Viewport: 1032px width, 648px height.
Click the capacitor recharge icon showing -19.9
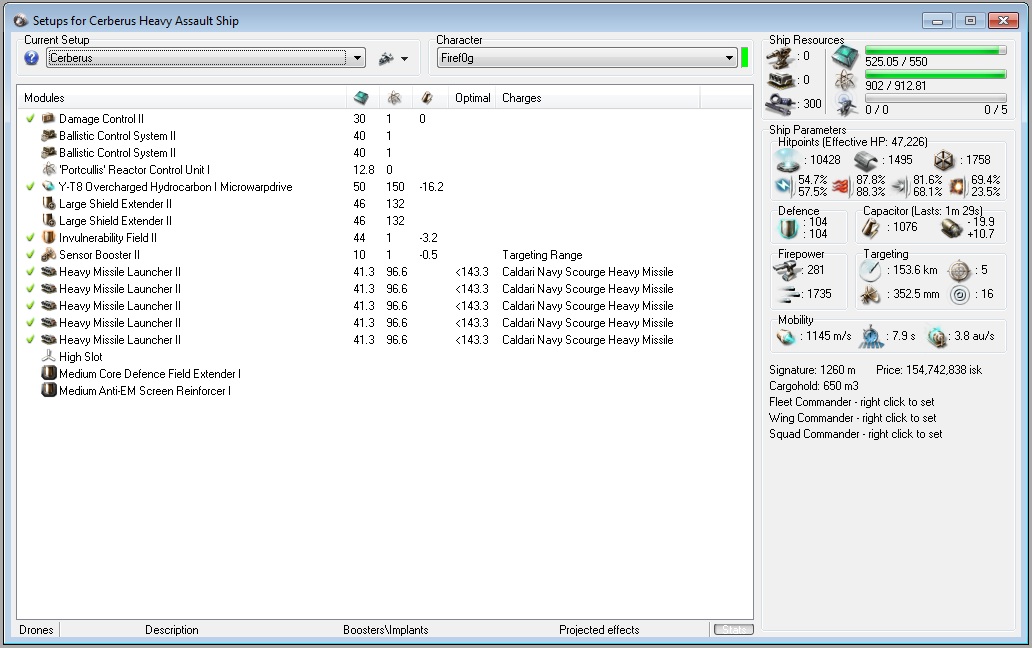(951, 228)
